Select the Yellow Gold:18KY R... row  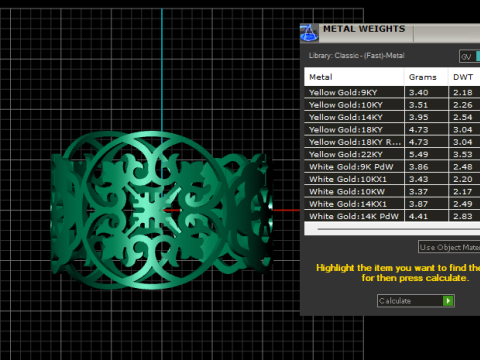392,142
